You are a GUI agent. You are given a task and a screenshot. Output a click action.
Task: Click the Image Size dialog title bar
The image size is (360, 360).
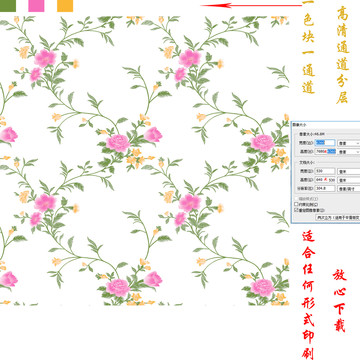tap(326, 124)
